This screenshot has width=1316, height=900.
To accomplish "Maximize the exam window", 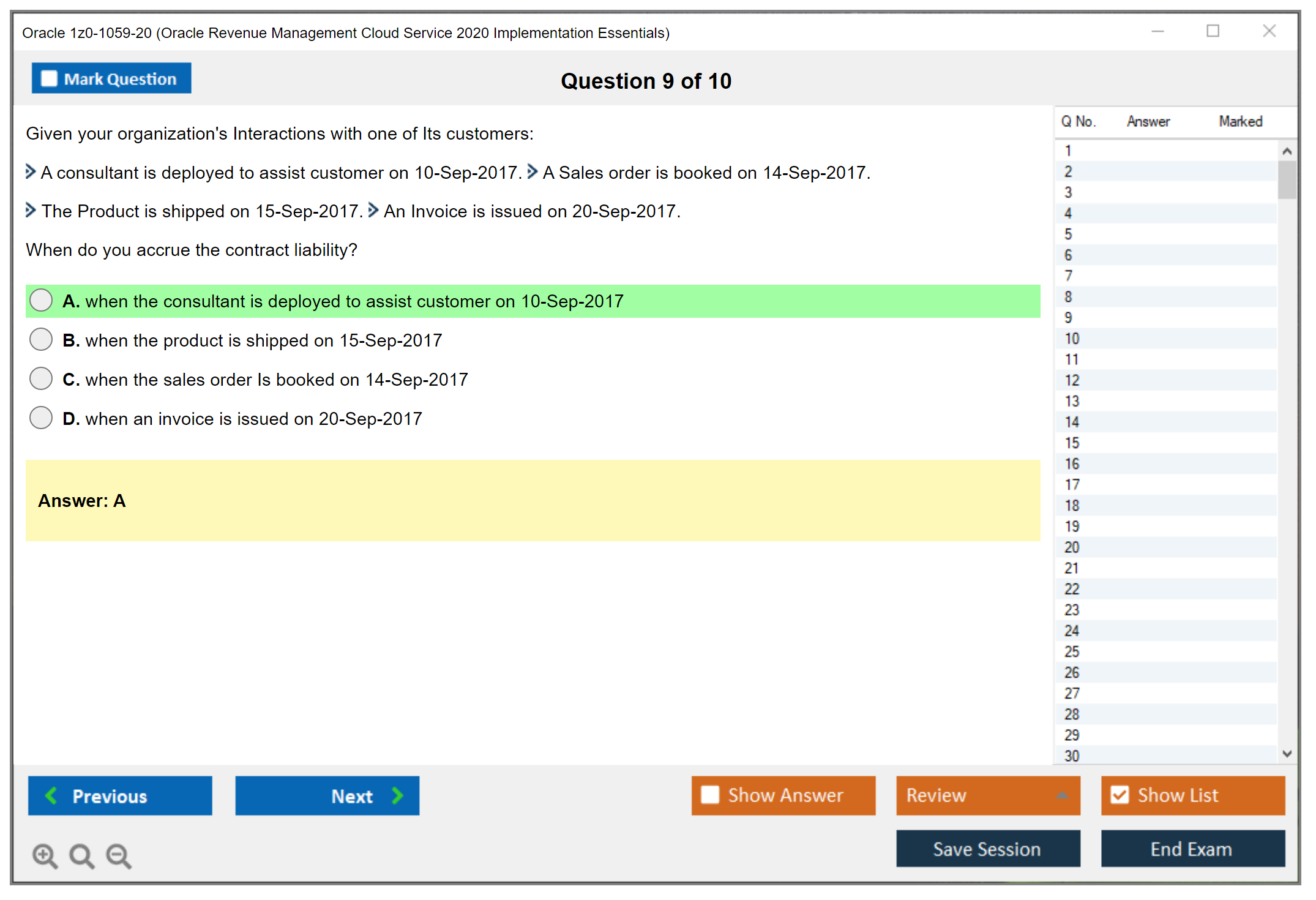I will [1213, 31].
